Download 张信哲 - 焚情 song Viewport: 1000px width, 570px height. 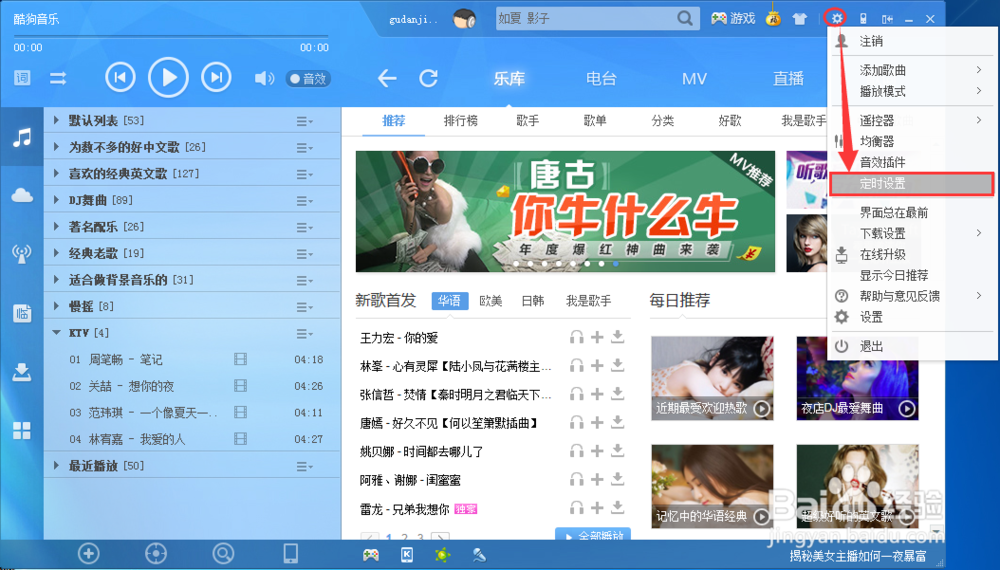point(617,393)
